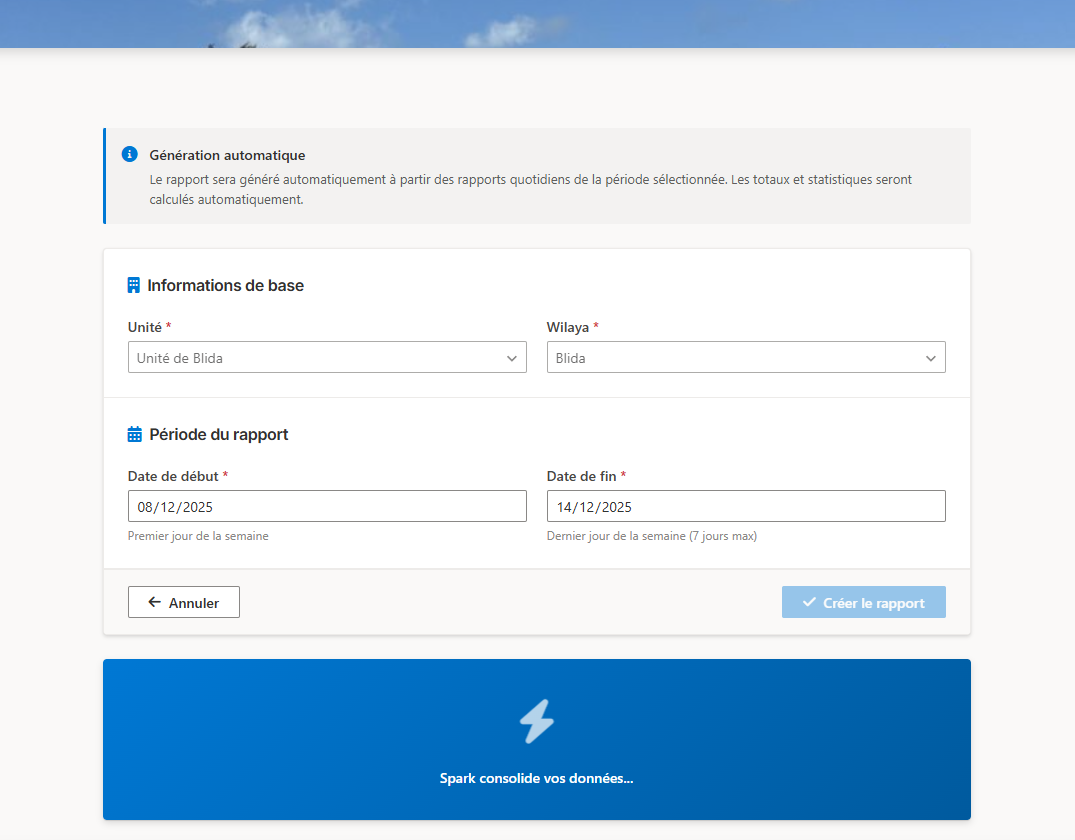
Task: Click the sky header image at top
Action: pyautogui.click(x=537, y=23)
